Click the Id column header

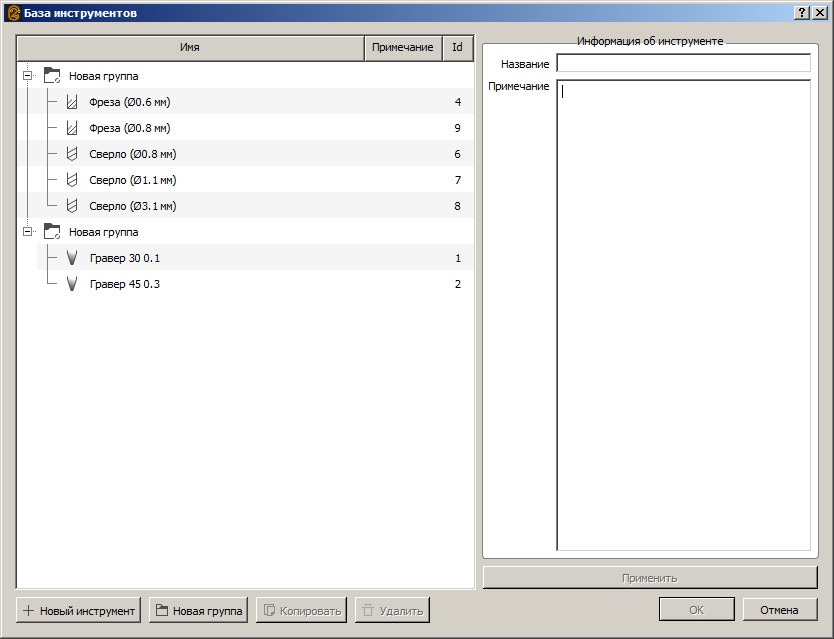coord(457,48)
